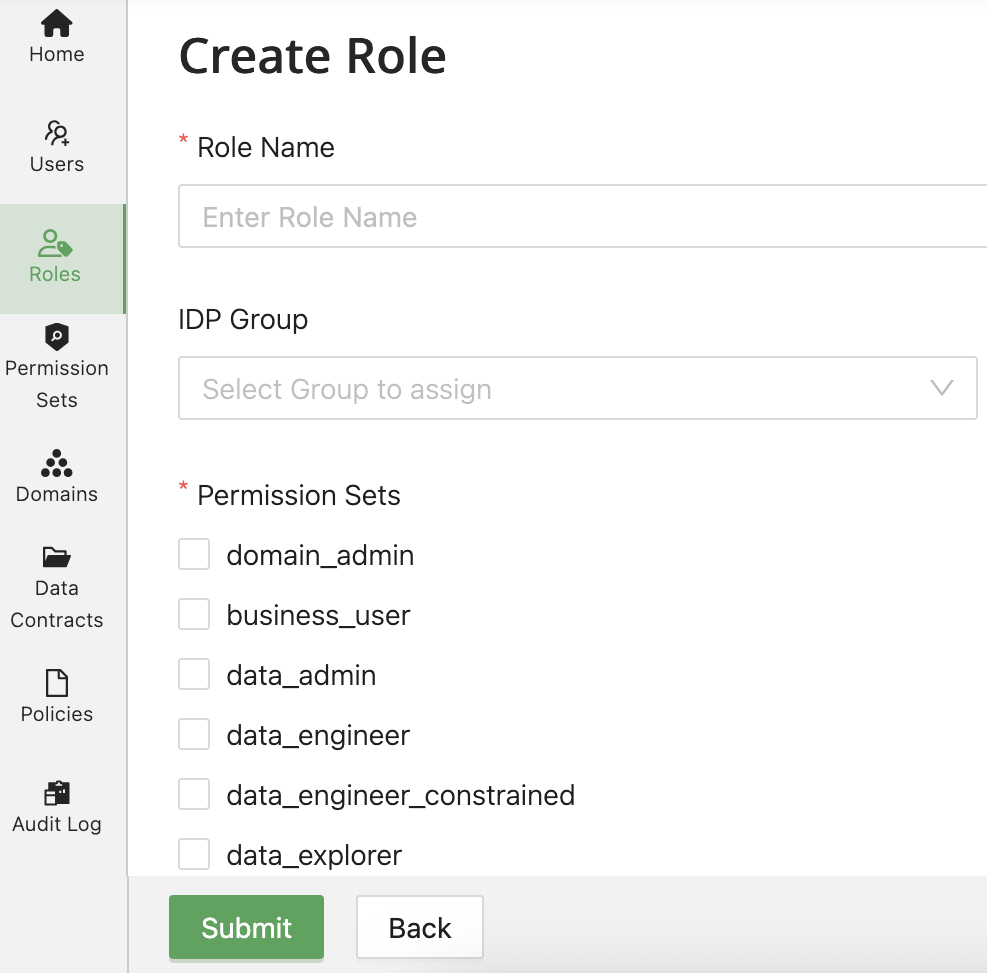This screenshot has width=987, height=973.
Task: Click the Policies document icon
Action: point(55,683)
